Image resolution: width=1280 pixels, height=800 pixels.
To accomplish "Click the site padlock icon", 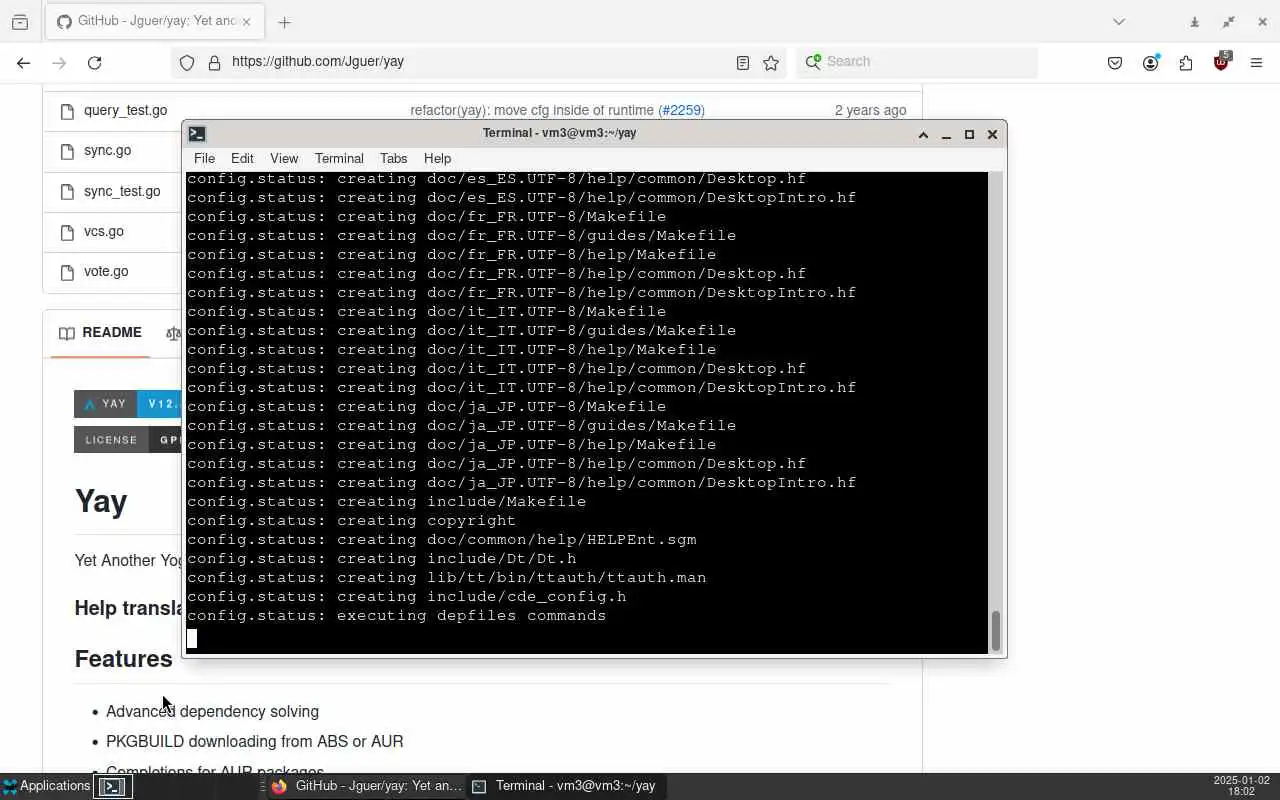I will (214, 62).
